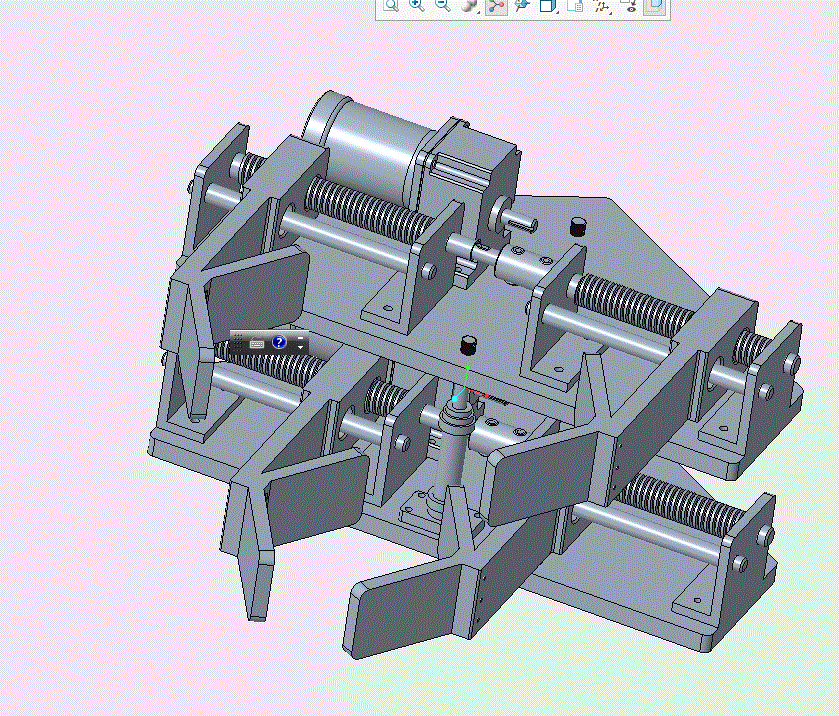839x716 pixels.
Task: Click the blue help question mark icon
Action: tap(279, 342)
